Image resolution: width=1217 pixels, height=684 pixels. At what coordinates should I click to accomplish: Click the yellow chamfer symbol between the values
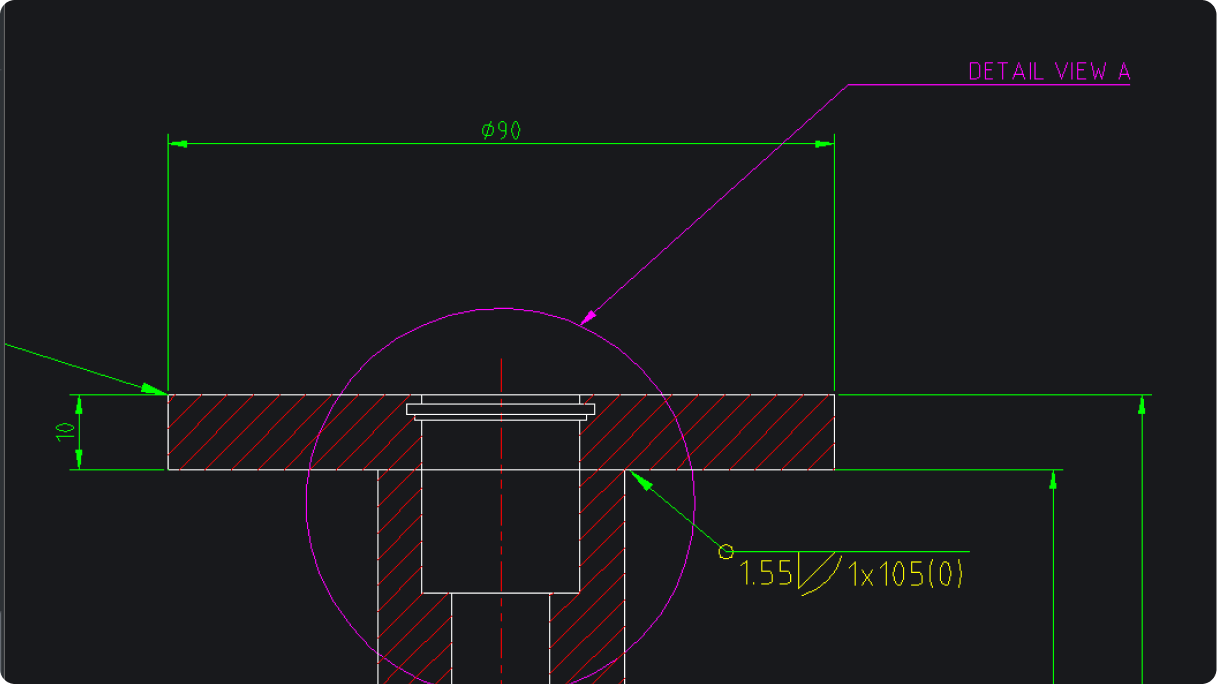(817, 572)
